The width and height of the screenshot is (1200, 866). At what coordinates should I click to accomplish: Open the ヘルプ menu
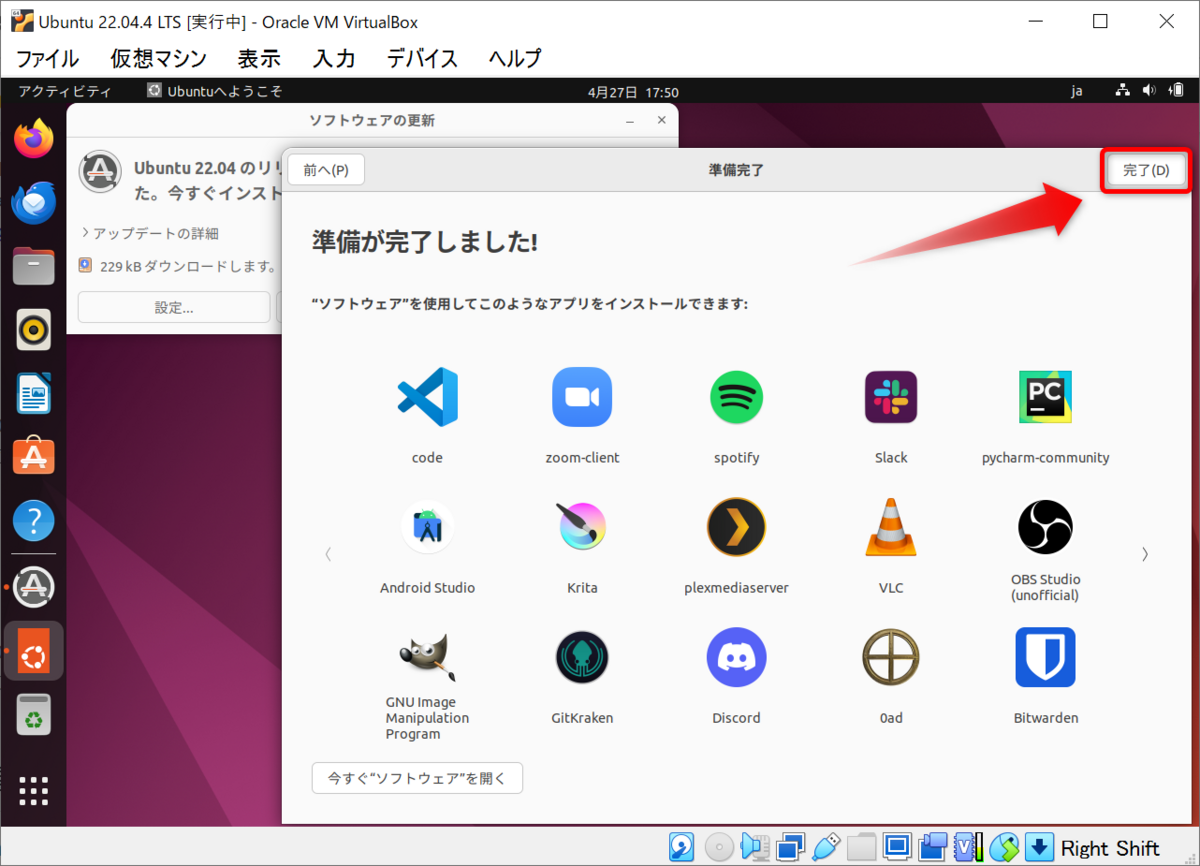coord(515,58)
